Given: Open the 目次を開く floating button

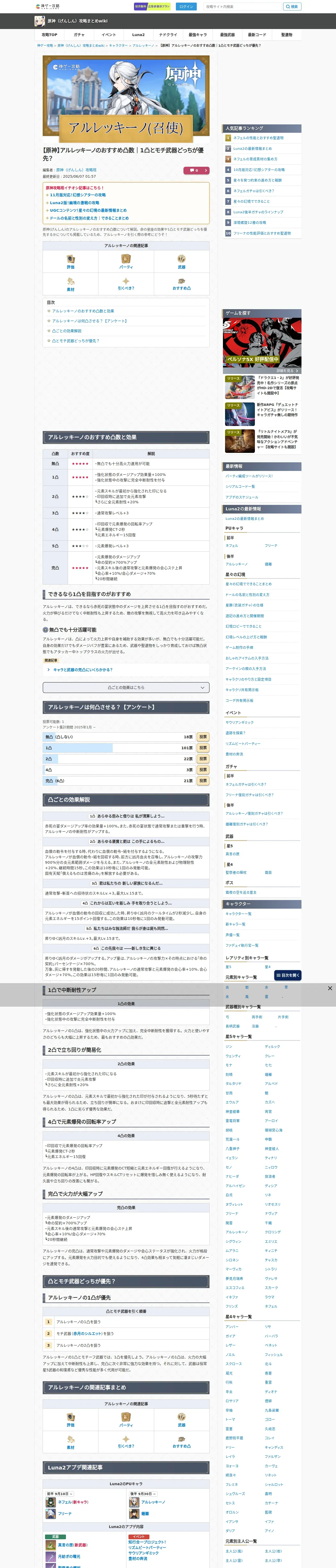Looking at the screenshot, I should click(x=288, y=975).
